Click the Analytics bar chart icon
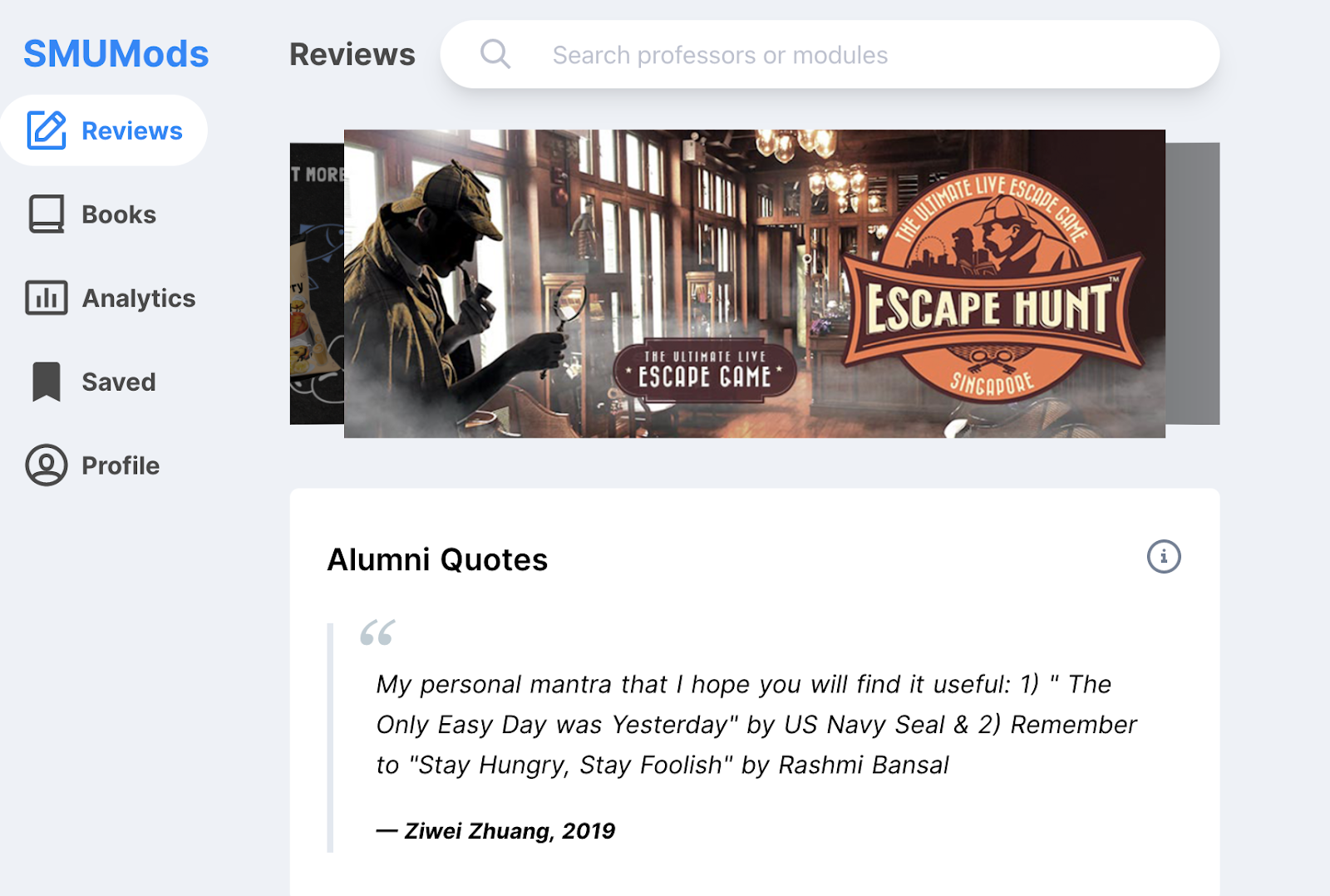 (x=47, y=298)
